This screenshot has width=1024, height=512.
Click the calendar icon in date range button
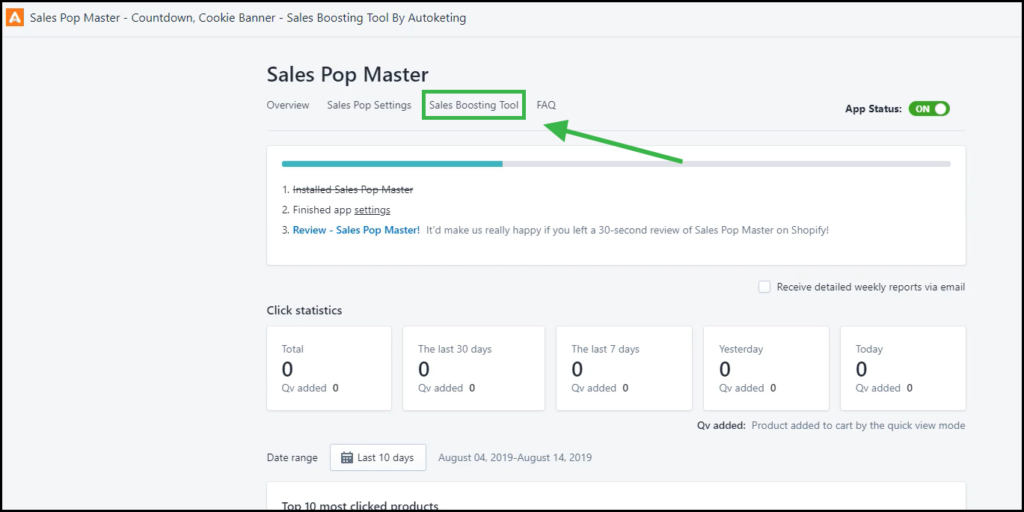[347, 458]
